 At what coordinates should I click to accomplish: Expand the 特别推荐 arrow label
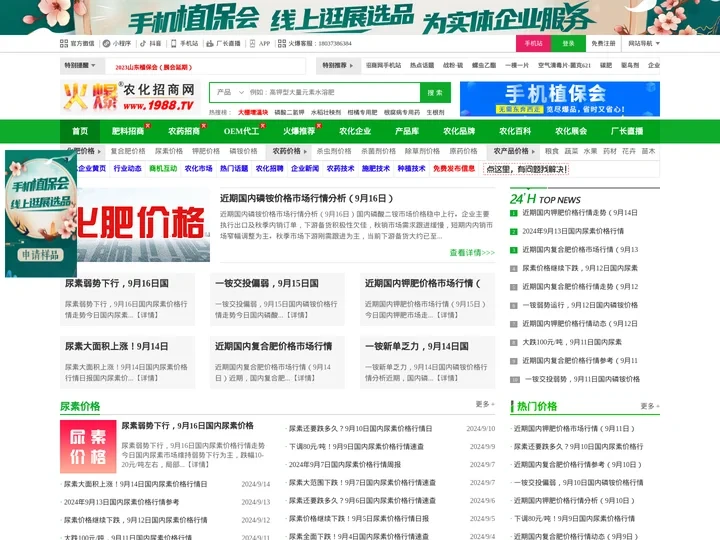click(x=338, y=66)
